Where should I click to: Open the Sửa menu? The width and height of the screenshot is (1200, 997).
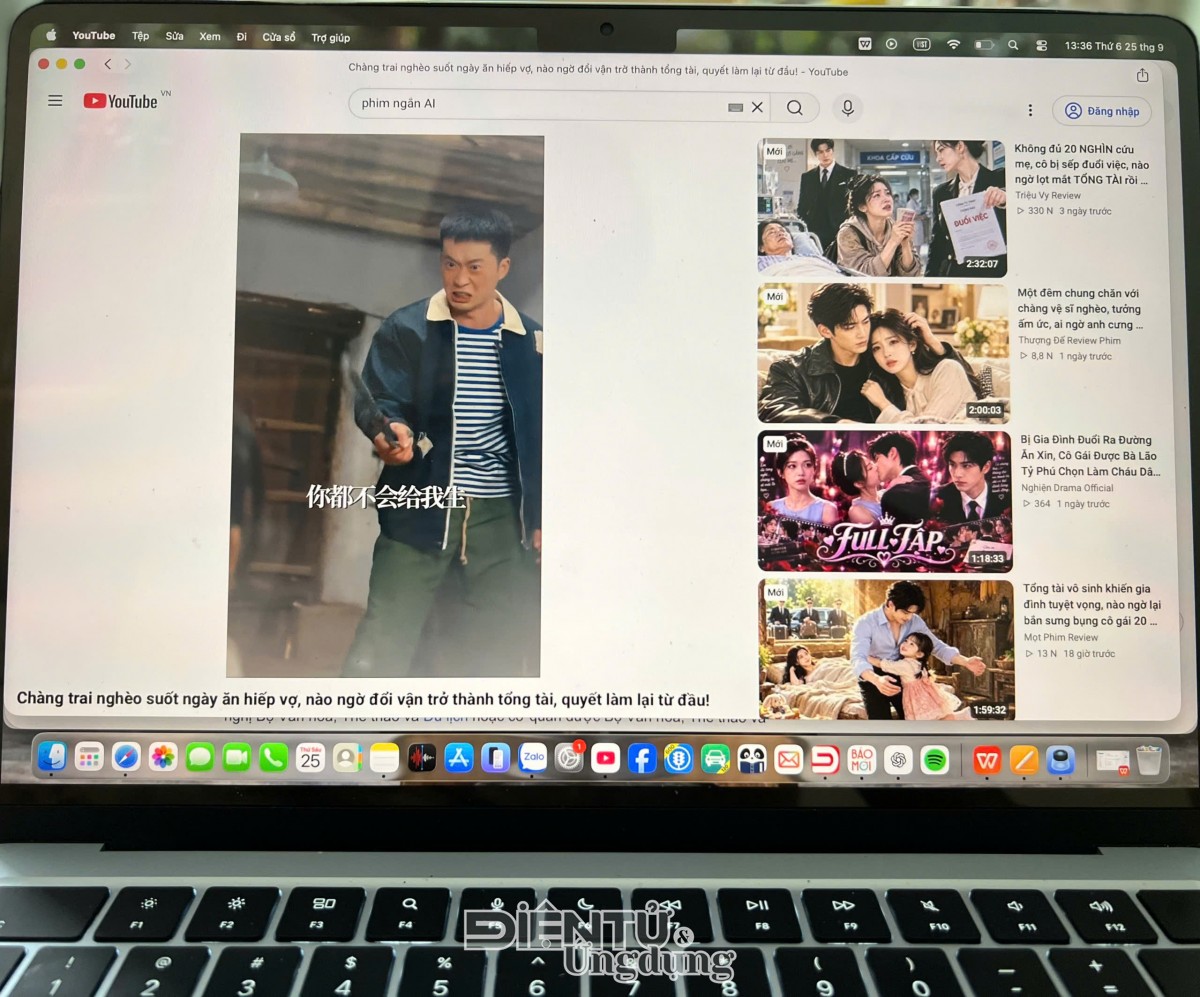175,36
